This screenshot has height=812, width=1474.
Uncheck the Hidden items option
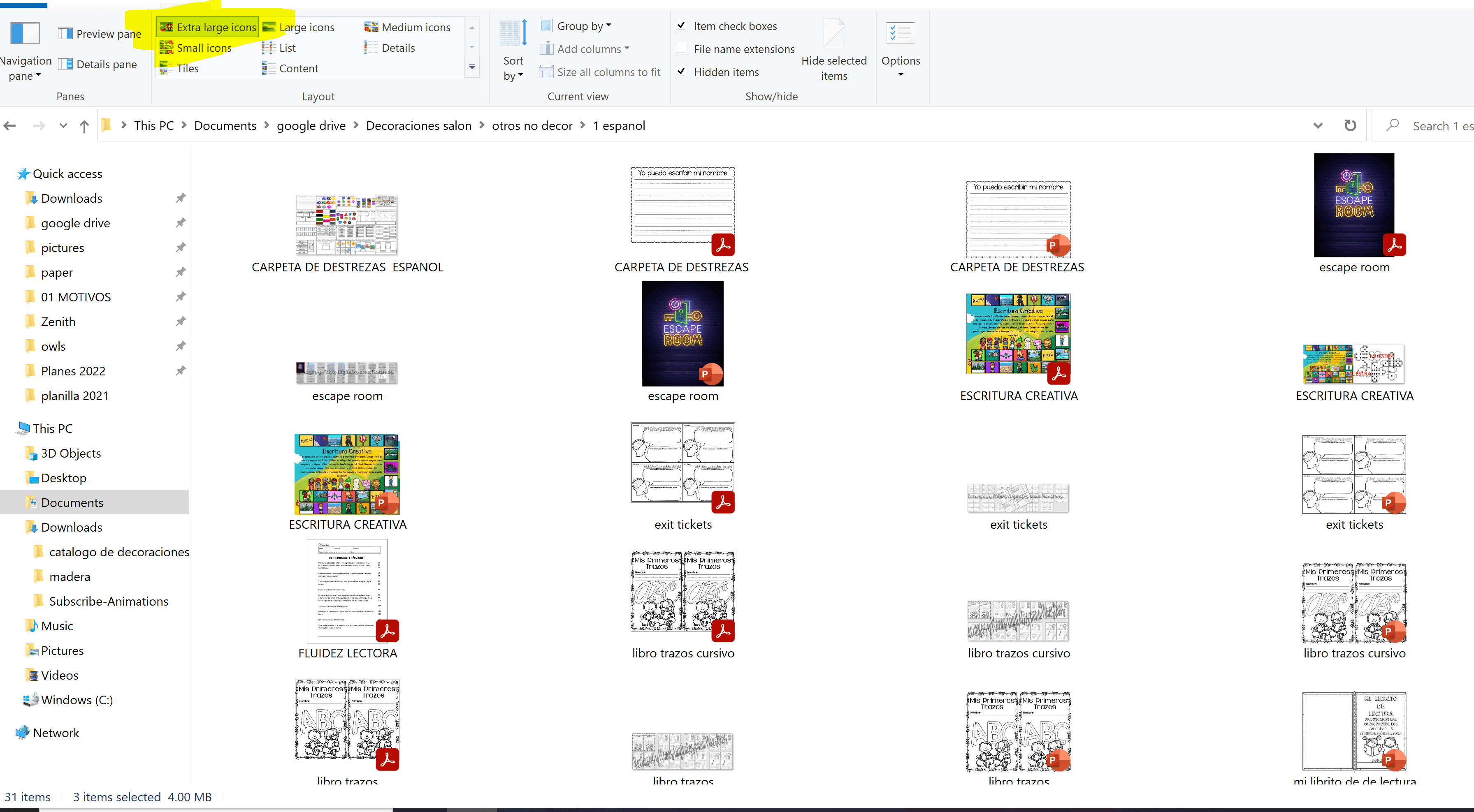tap(681, 72)
